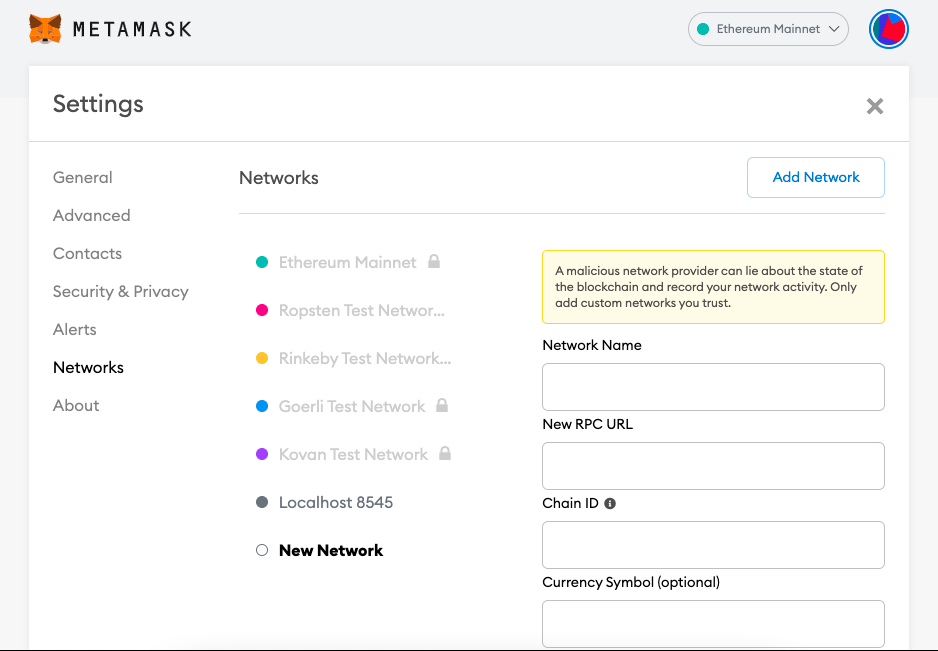Focus the Network Name input field
The width and height of the screenshot is (938, 651).
click(713, 387)
